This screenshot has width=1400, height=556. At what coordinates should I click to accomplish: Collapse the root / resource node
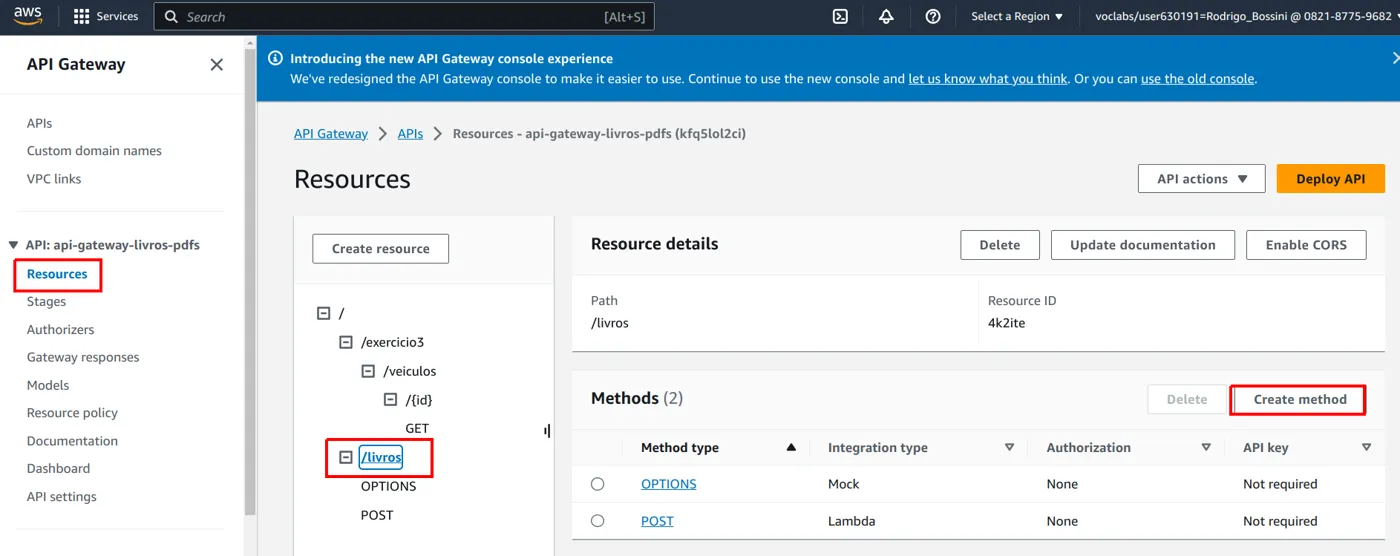323,313
